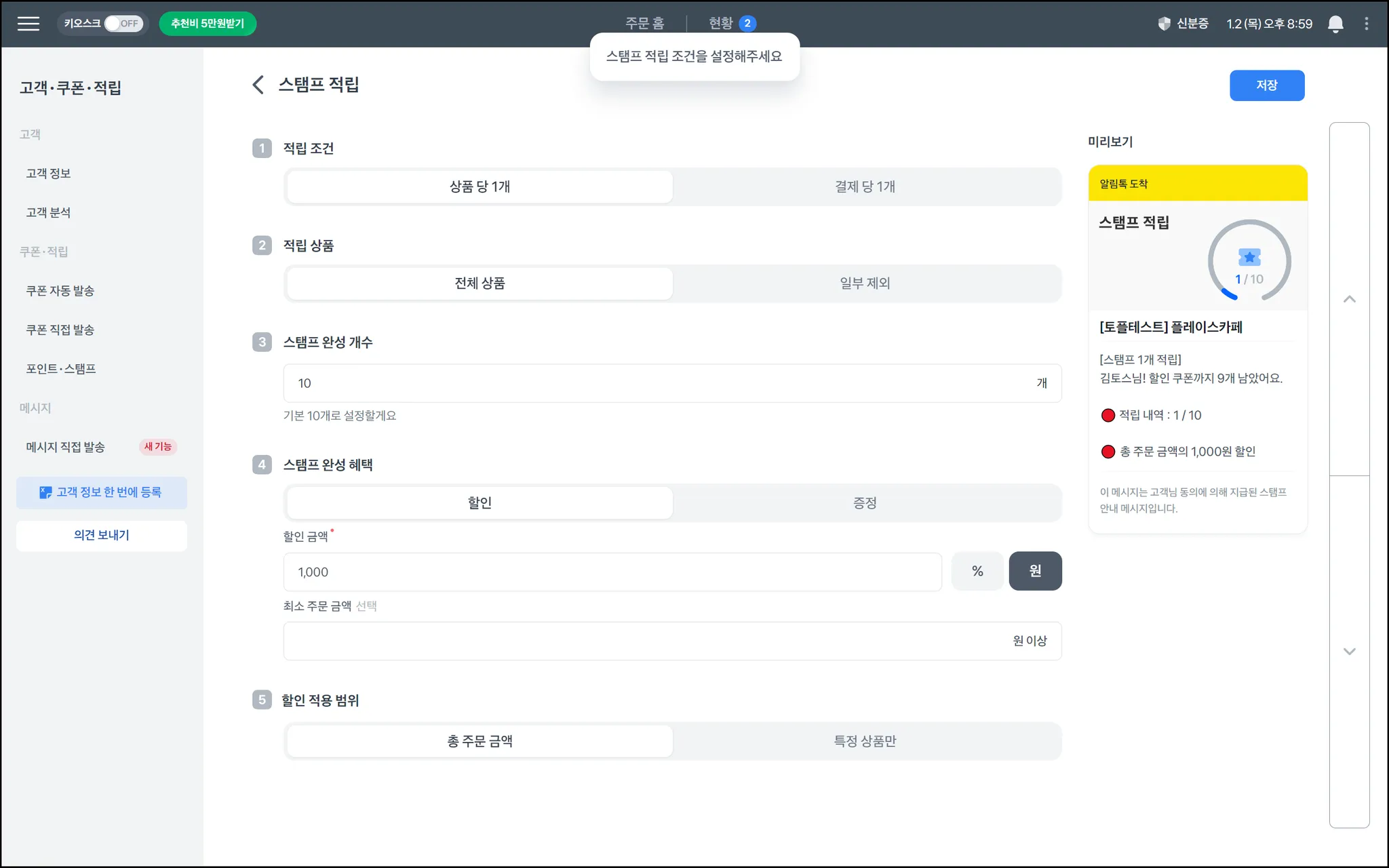This screenshot has width=1389, height=868.
Task: Open 포인트·스탬프 in the sidebar
Action: click(x=61, y=369)
